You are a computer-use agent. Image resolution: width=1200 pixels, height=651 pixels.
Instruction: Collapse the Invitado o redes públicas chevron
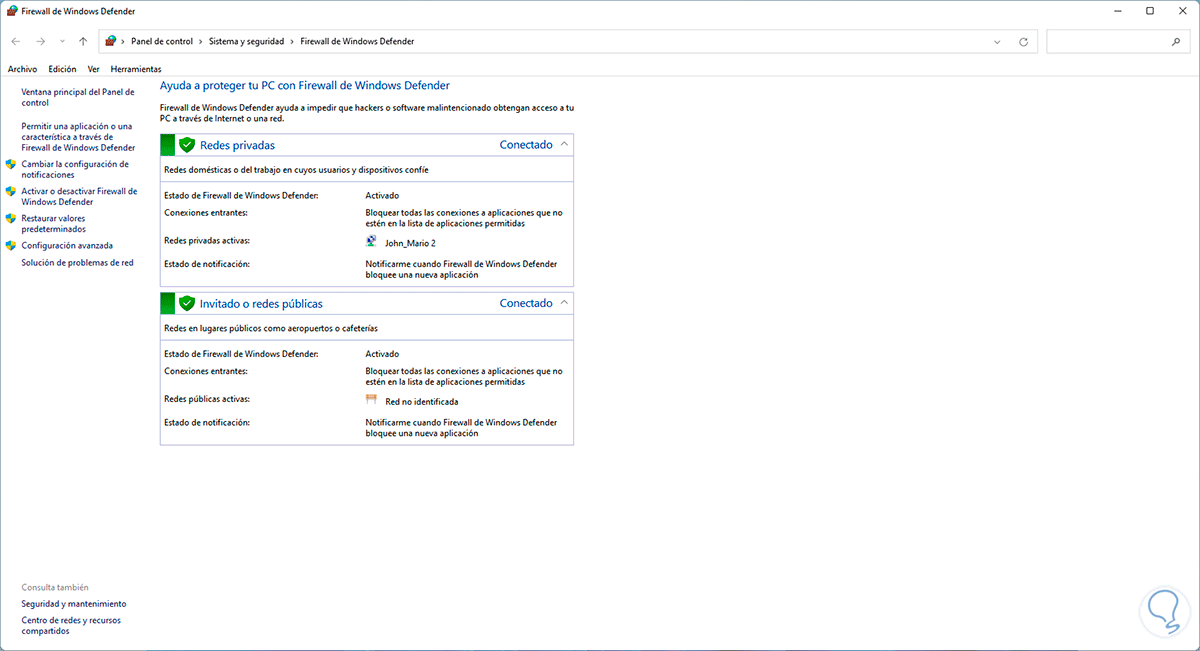564,302
